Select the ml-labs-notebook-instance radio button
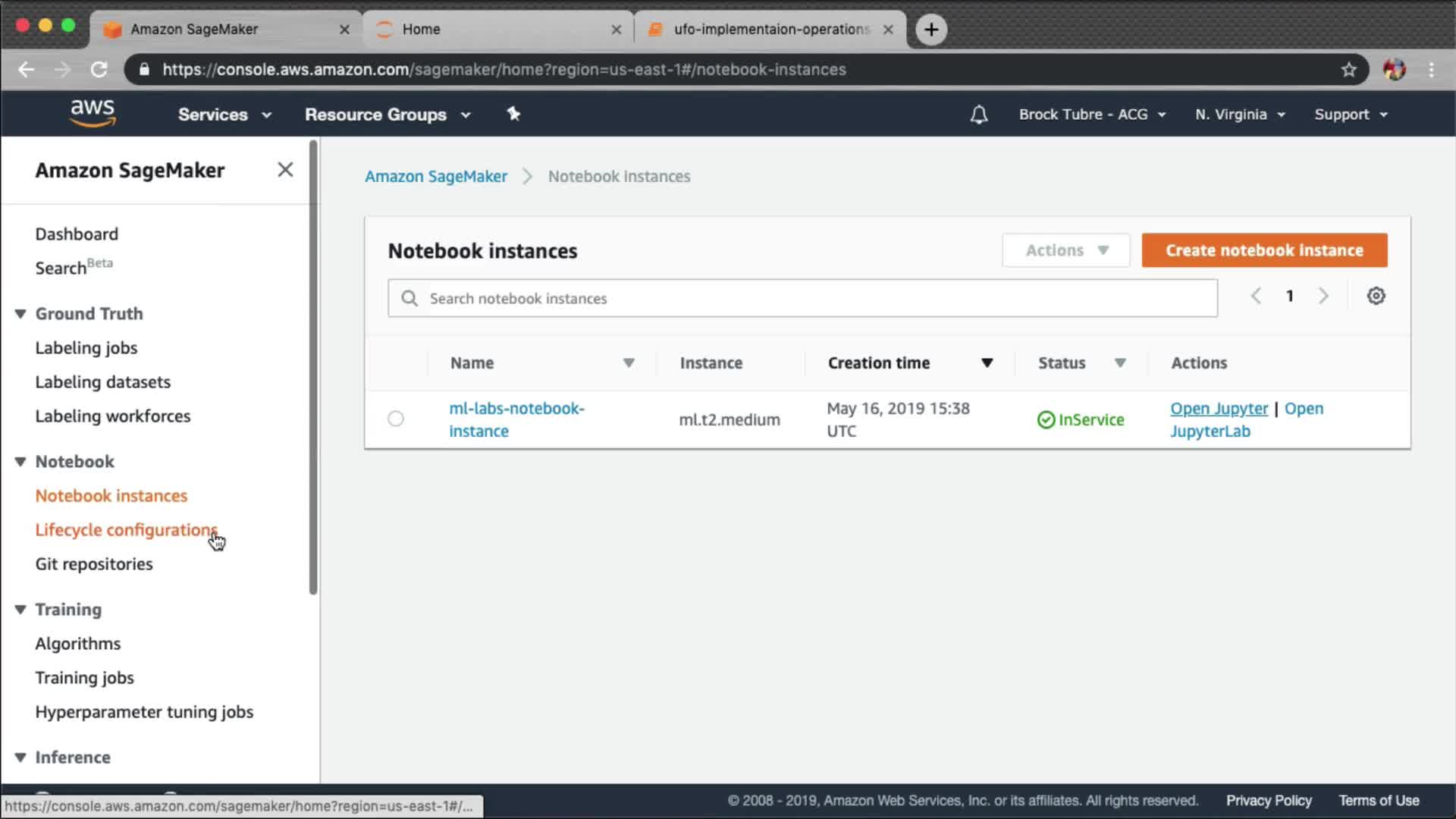Screen dimensions: 1456x819 [396, 419]
